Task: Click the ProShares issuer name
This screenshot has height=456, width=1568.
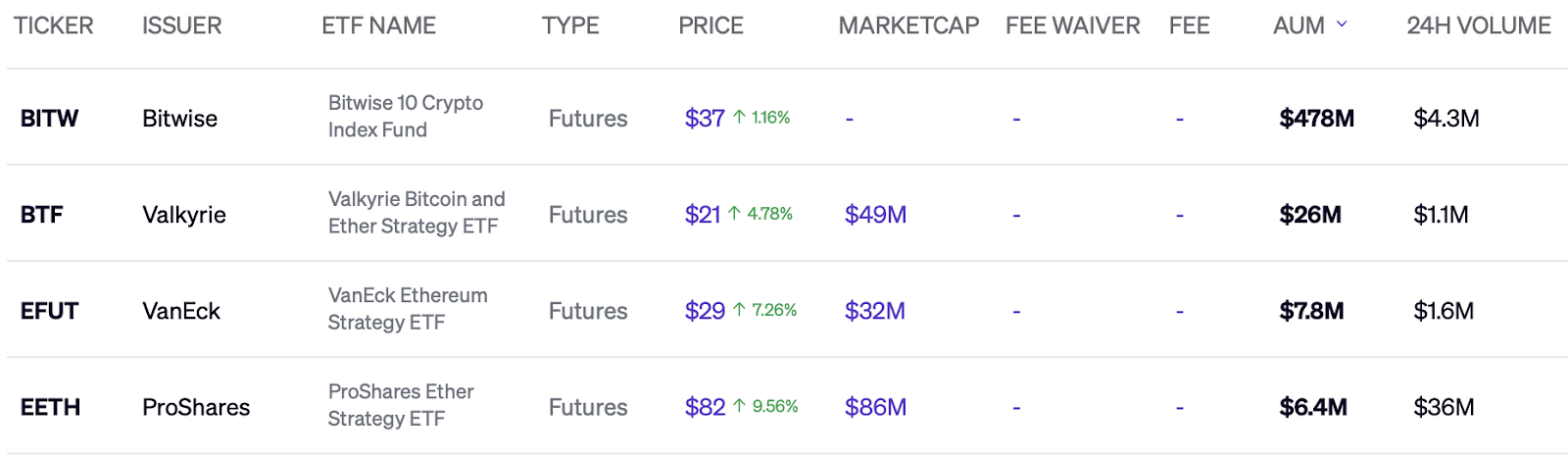Action: 196,407
